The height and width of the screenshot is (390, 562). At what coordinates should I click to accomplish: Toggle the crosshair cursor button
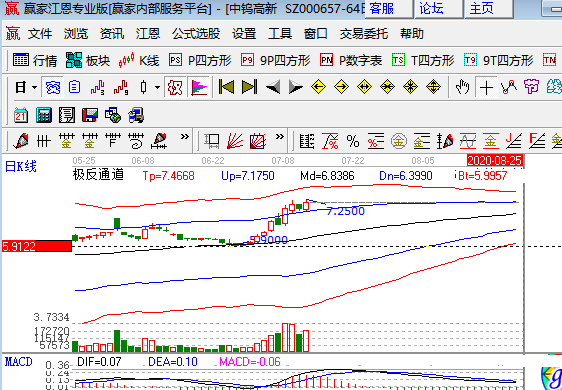click(486, 87)
